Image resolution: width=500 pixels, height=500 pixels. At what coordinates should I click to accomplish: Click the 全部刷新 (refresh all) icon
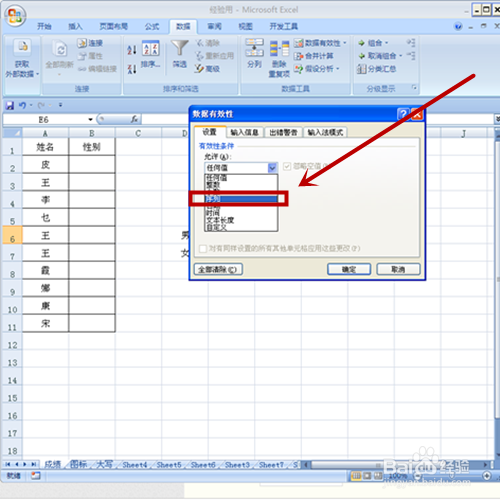coord(60,49)
